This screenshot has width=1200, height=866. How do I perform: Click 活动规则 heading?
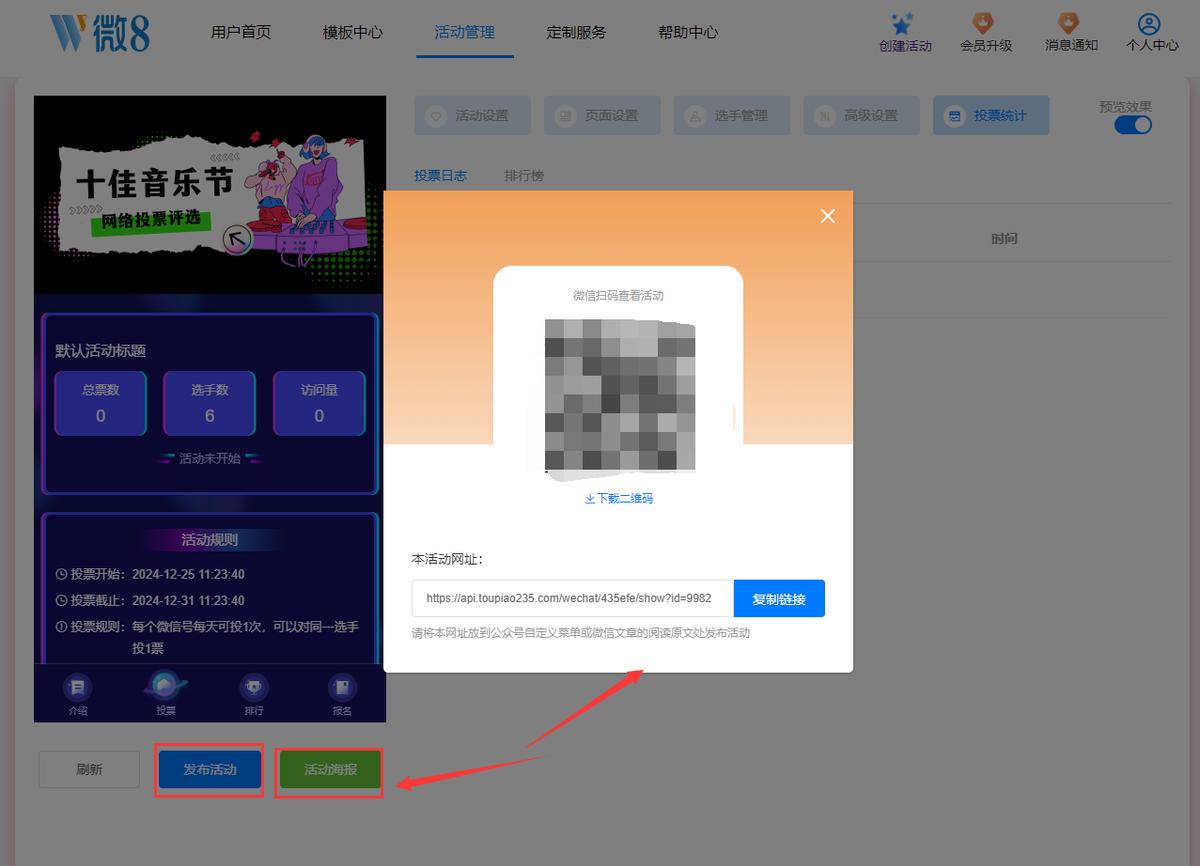pos(209,540)
